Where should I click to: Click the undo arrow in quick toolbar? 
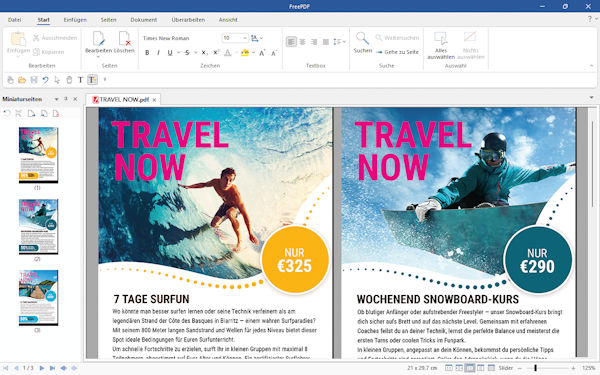(x=46, y=80)
